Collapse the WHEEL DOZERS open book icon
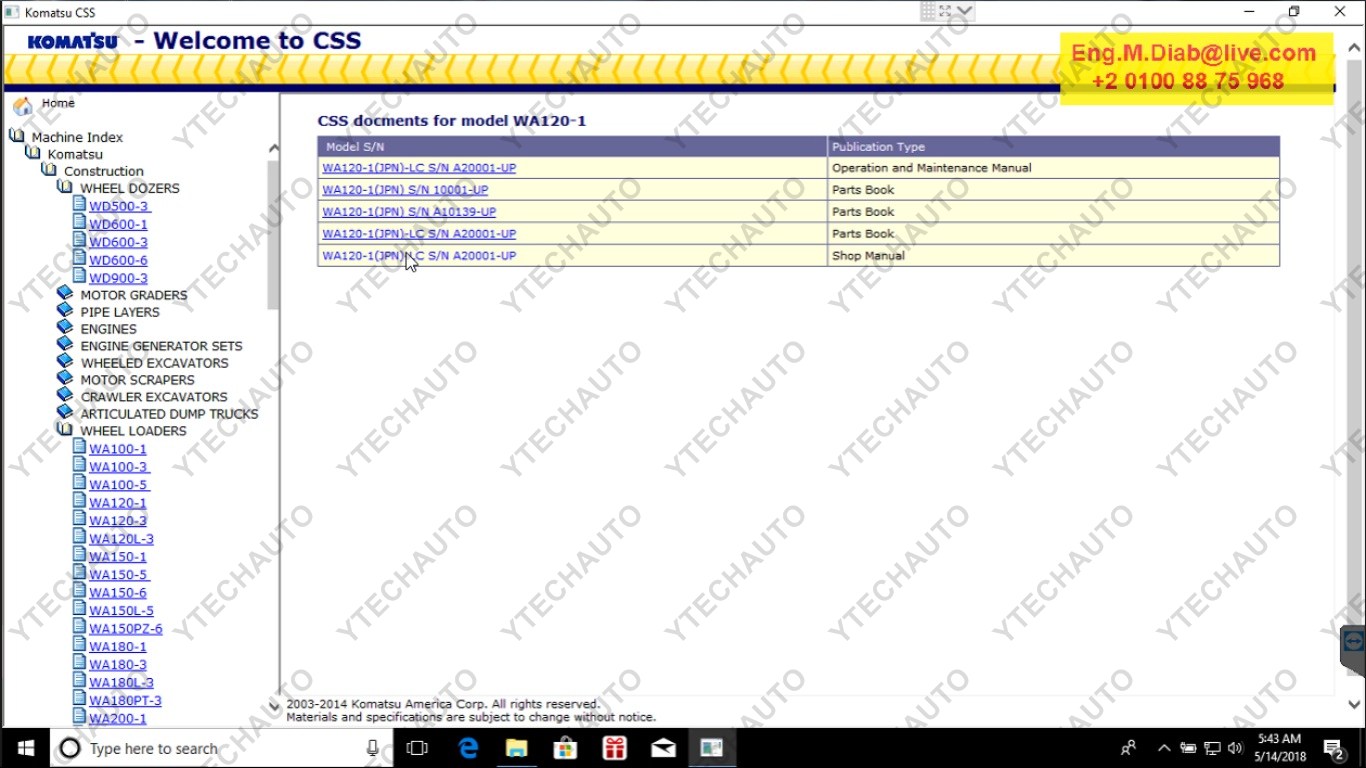1366x768 pixels. point(65,187)
